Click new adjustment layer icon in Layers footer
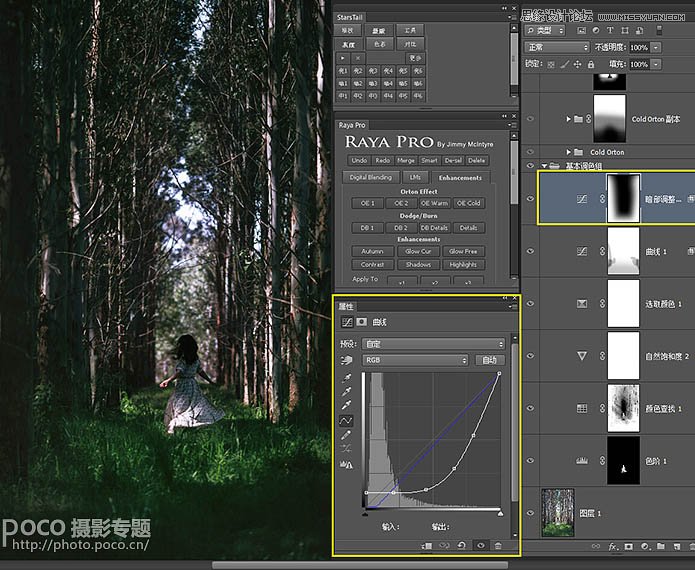 coord(645,547)
